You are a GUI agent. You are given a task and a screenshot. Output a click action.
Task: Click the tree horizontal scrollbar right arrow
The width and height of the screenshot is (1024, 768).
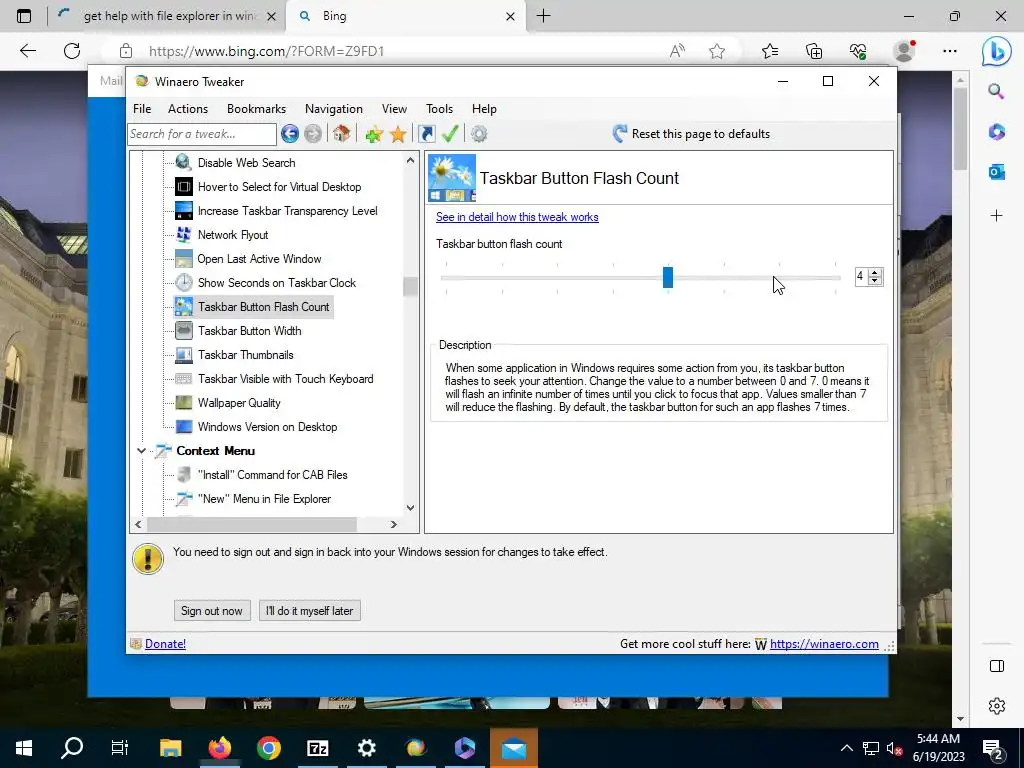tap(393, 524)
